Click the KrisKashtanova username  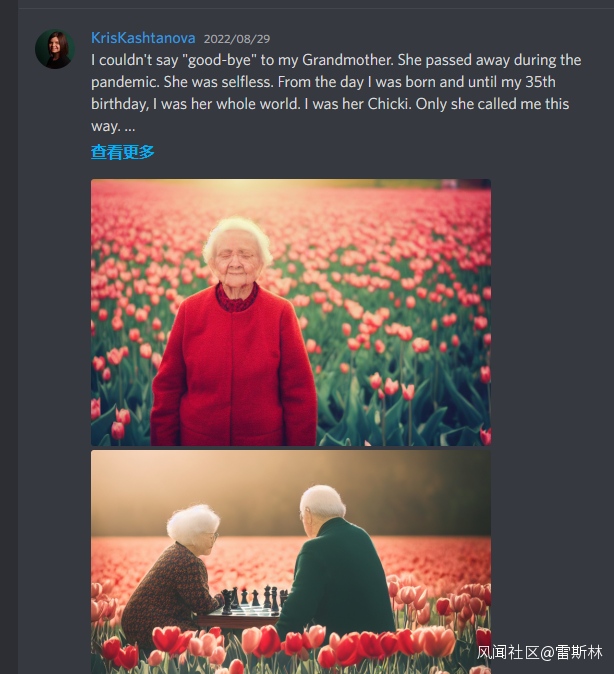click(x=143, y=38)
